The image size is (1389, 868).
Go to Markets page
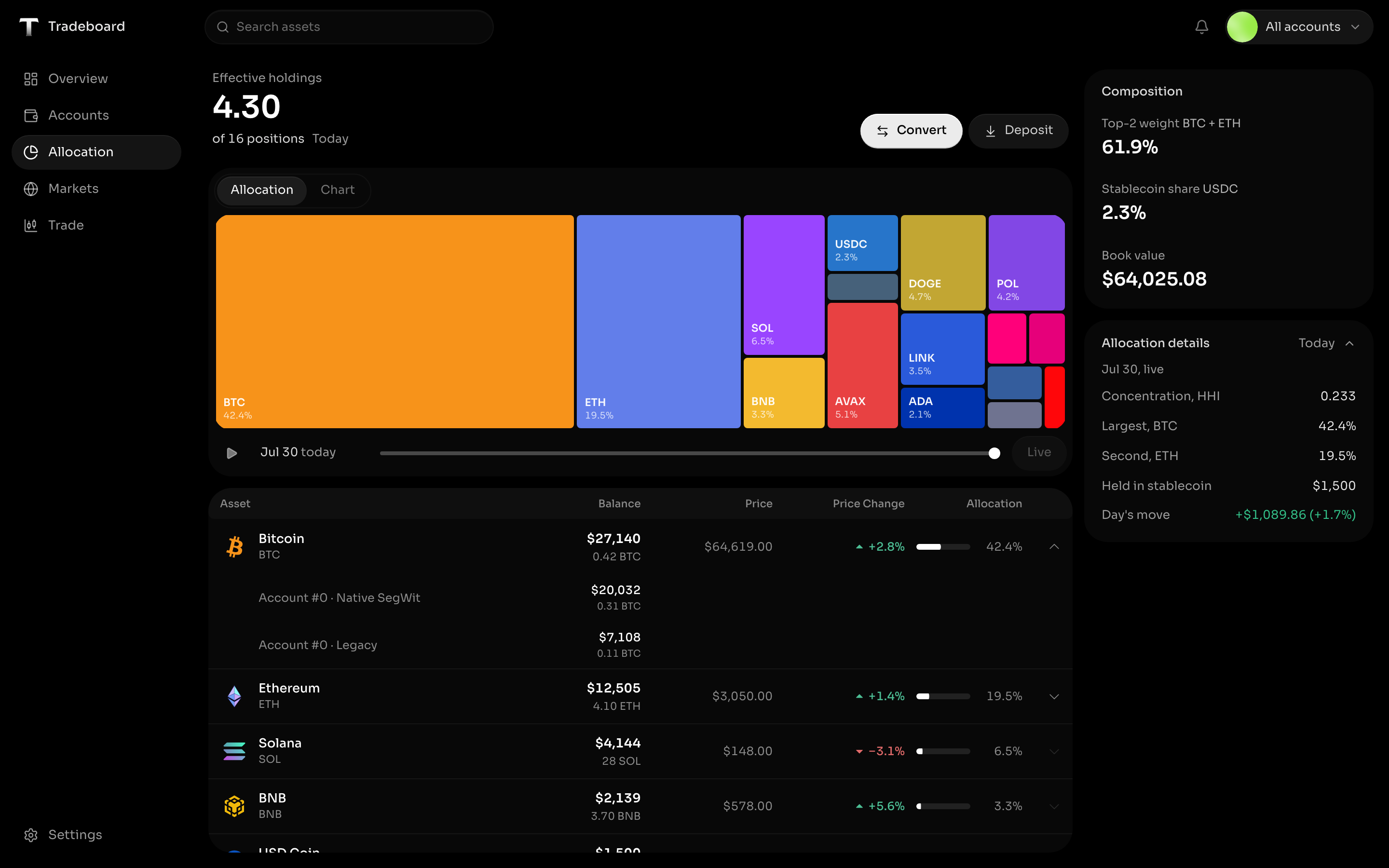(x=96, y=189)
